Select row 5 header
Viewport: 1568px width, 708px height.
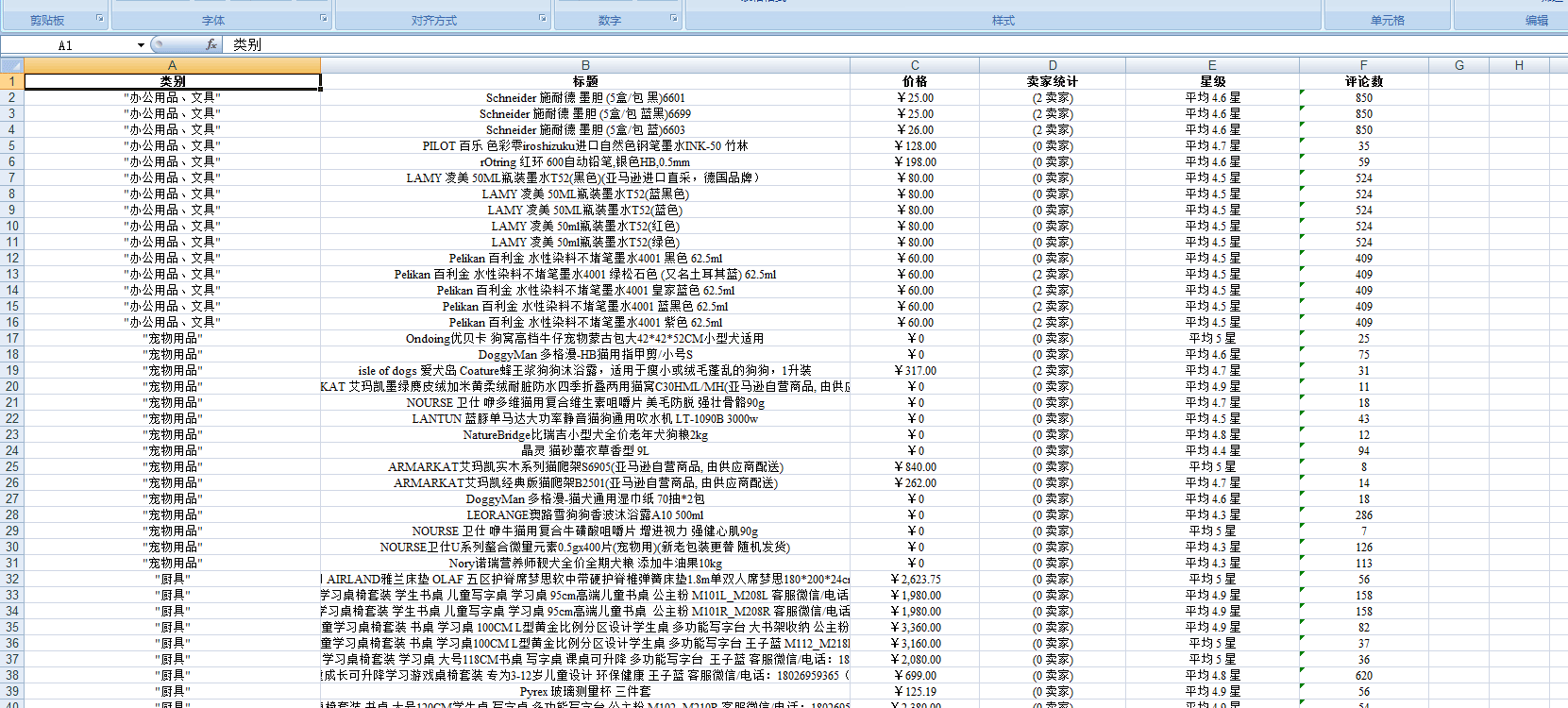point(12,145)
